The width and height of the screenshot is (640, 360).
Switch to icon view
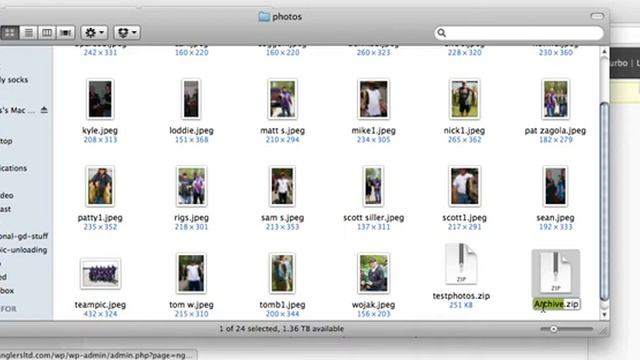coord(10,32)
